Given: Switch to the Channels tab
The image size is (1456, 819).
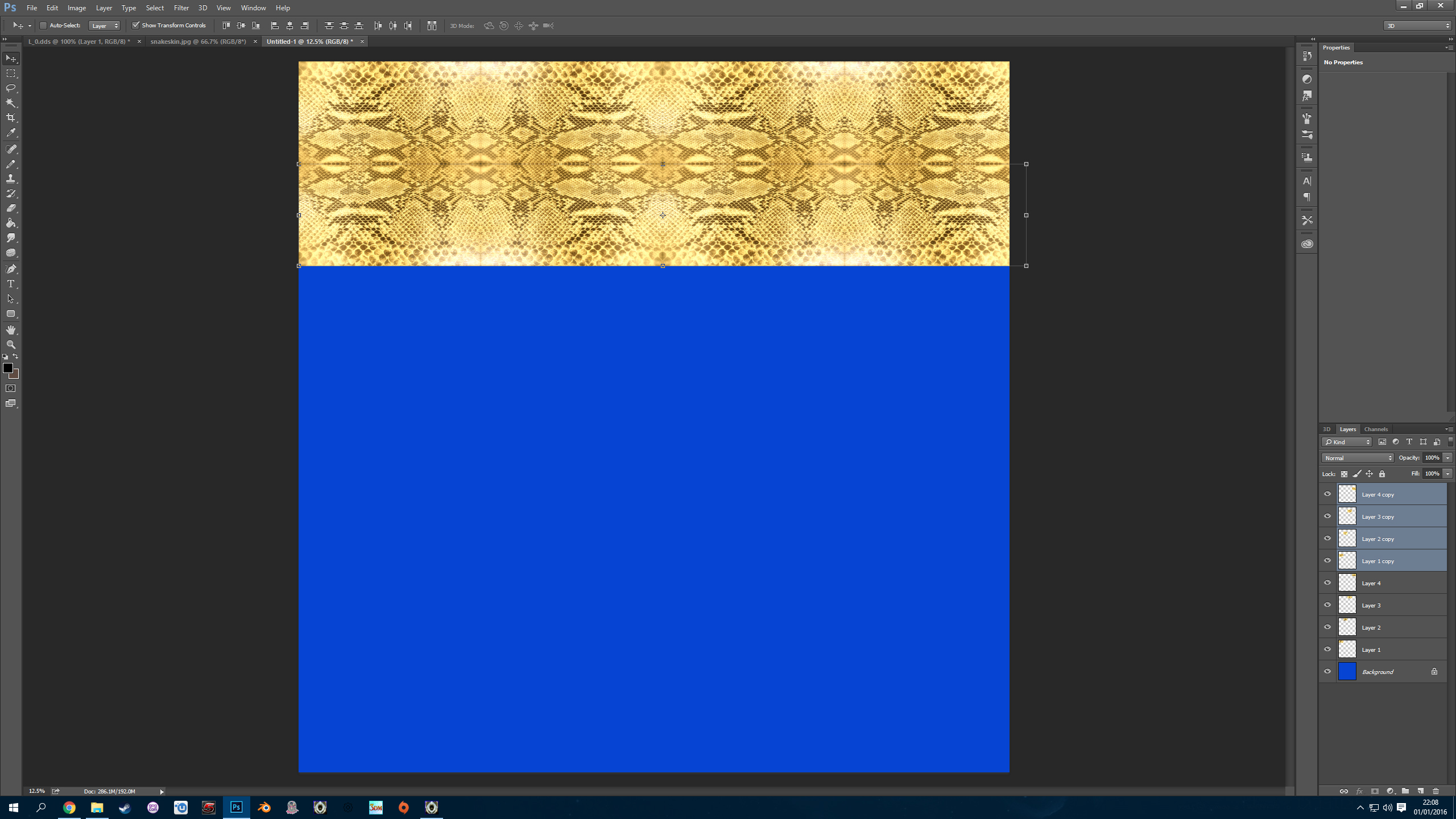Looking at the screenshot, I should tap(1375, 429).
